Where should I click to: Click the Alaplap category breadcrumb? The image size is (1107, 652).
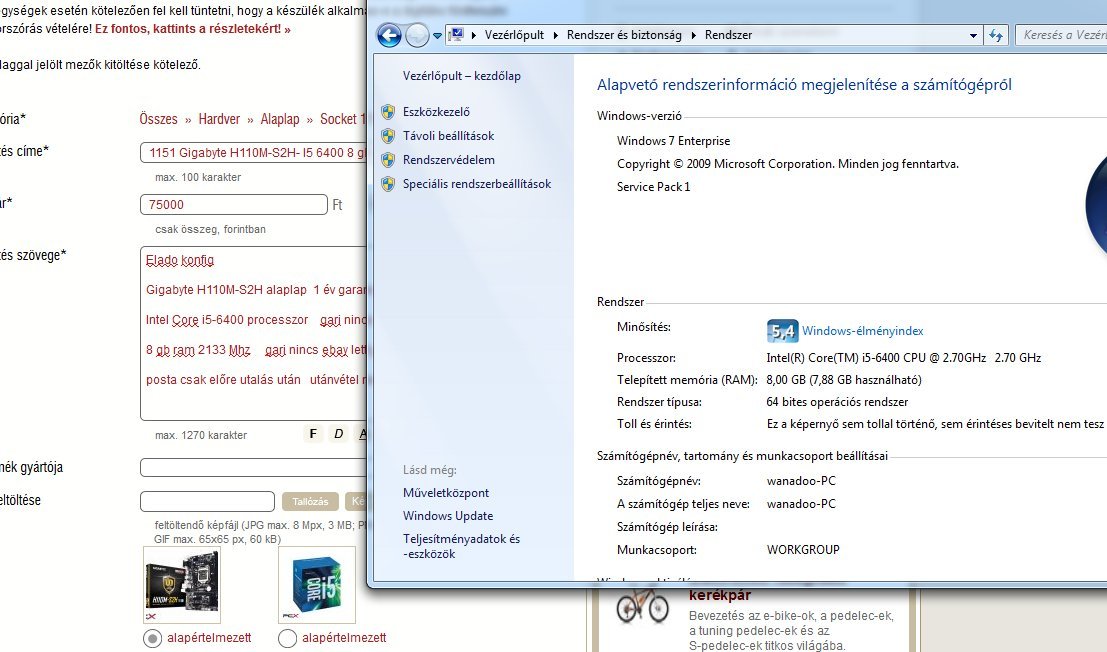pos(280,119)
